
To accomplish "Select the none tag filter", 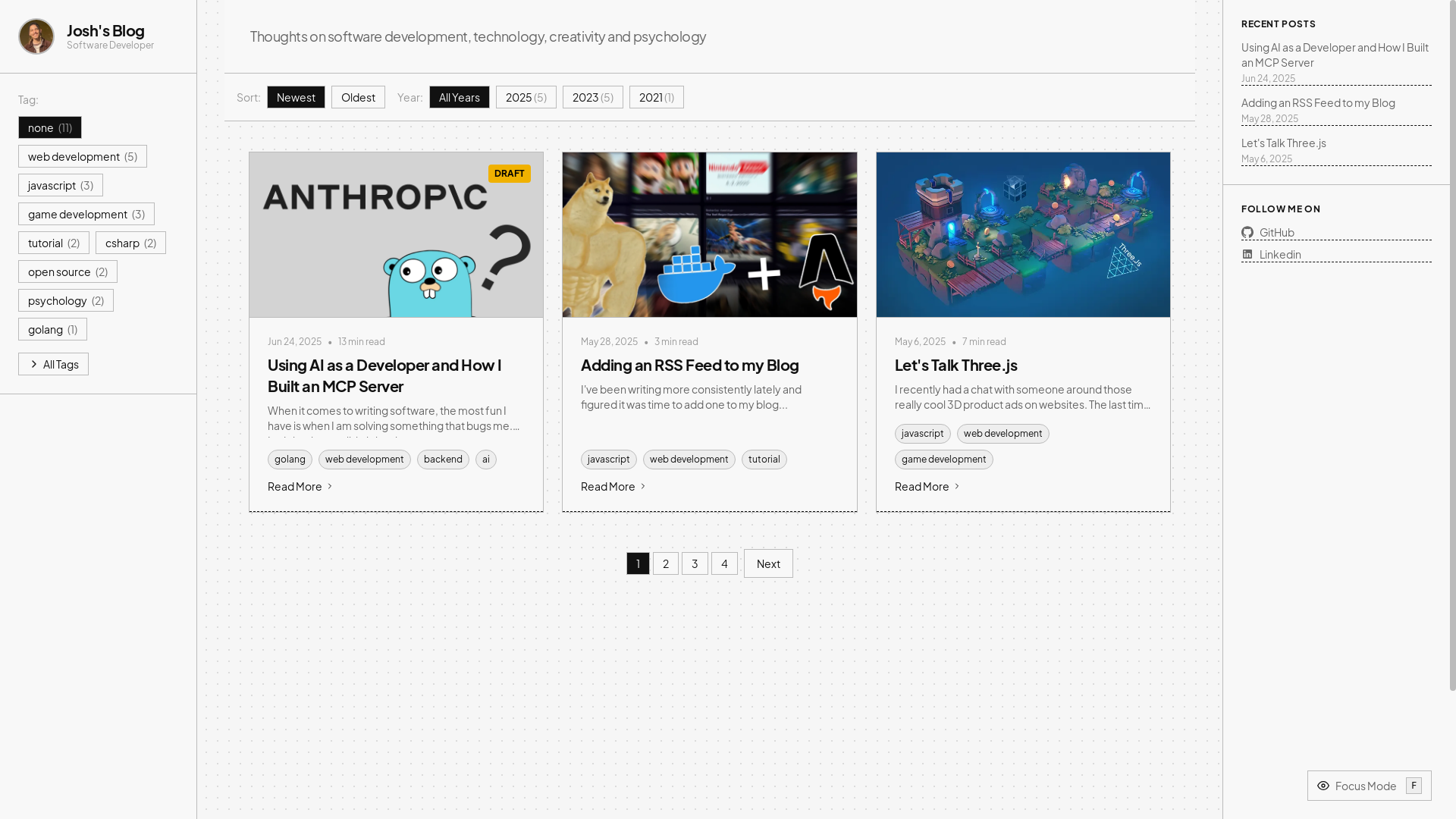I will pos(50,127).
